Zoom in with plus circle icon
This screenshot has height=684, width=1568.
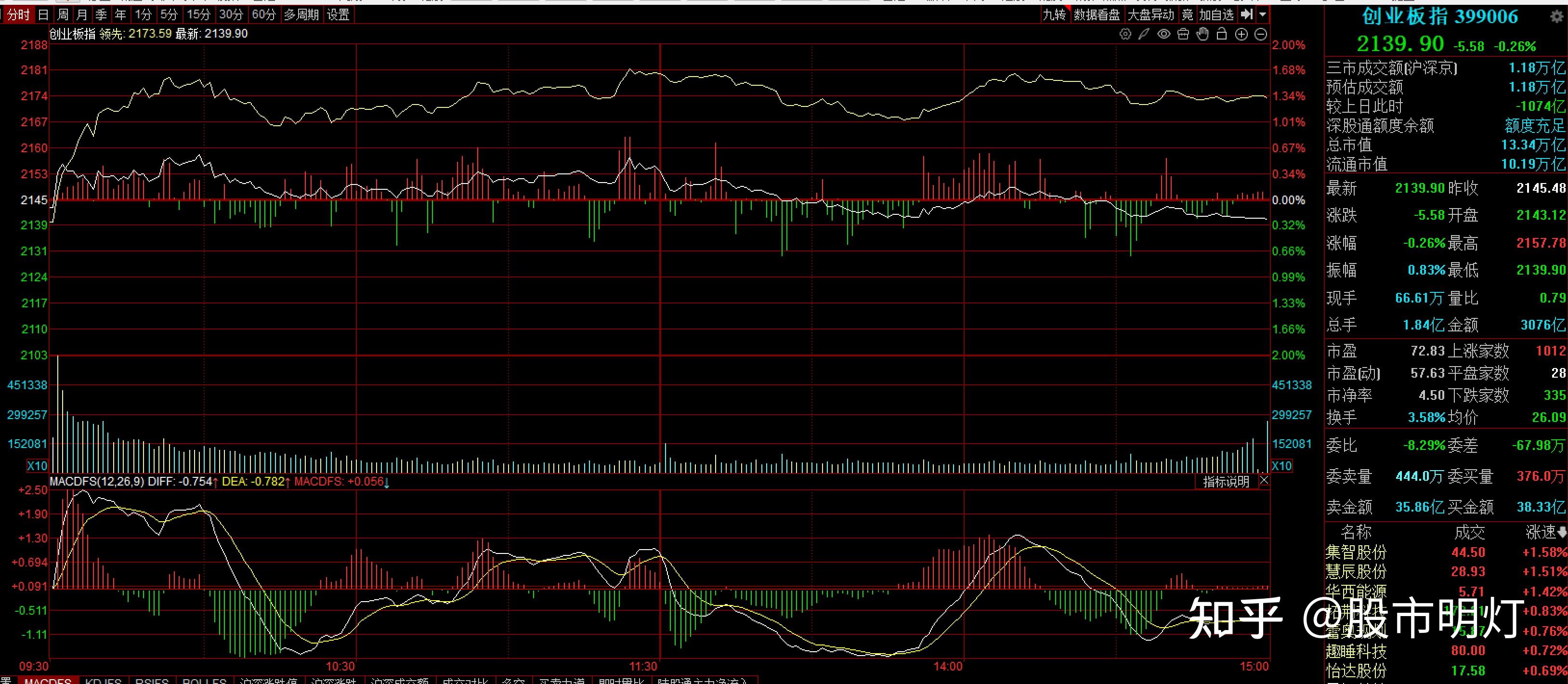pyautogui.click(x=1241, y=34)
